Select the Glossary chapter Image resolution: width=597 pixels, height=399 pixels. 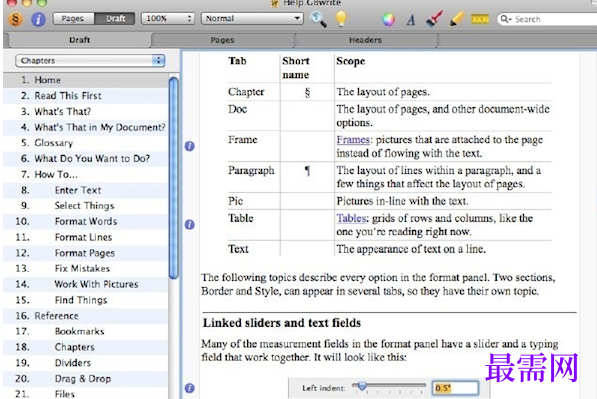tap(86, 143)
